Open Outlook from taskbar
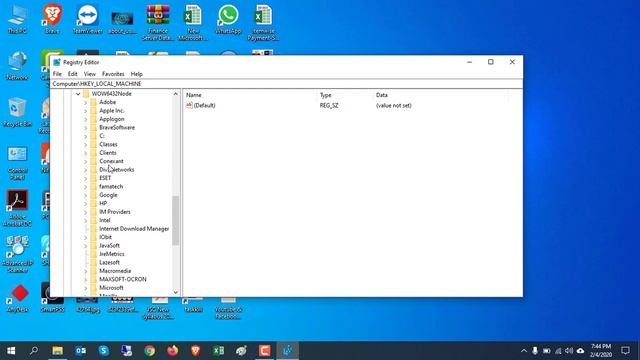 pyautogui.click(x=80, y=351)
